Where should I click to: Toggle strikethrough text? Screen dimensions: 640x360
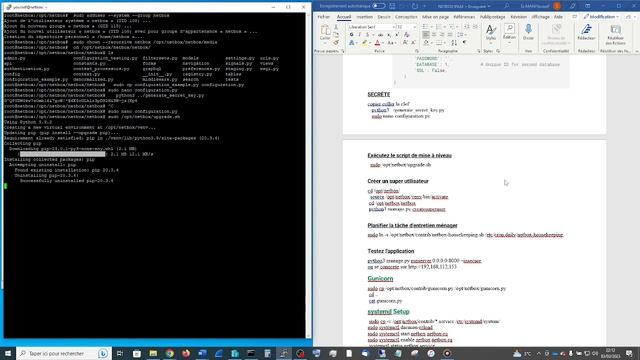coord(380,35)
